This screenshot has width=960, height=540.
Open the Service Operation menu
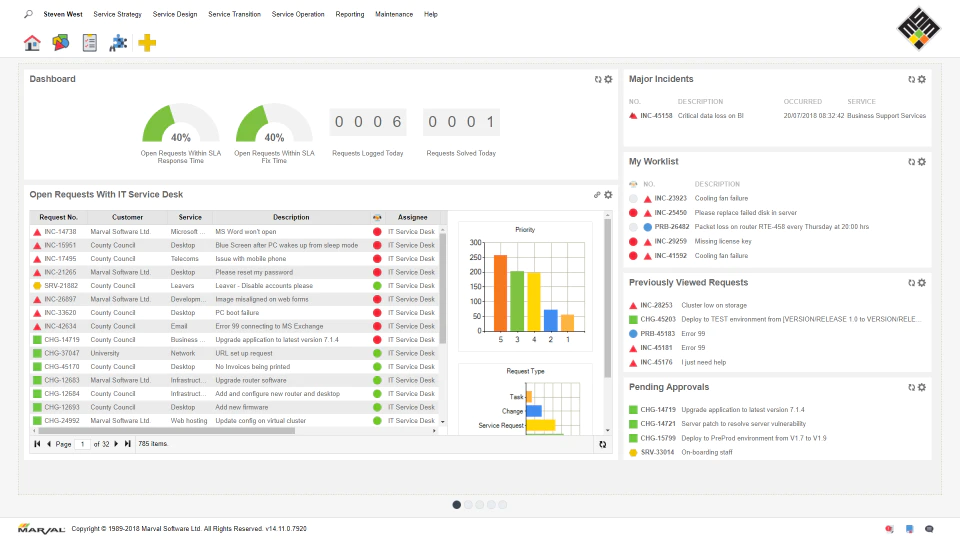point(298,14)
